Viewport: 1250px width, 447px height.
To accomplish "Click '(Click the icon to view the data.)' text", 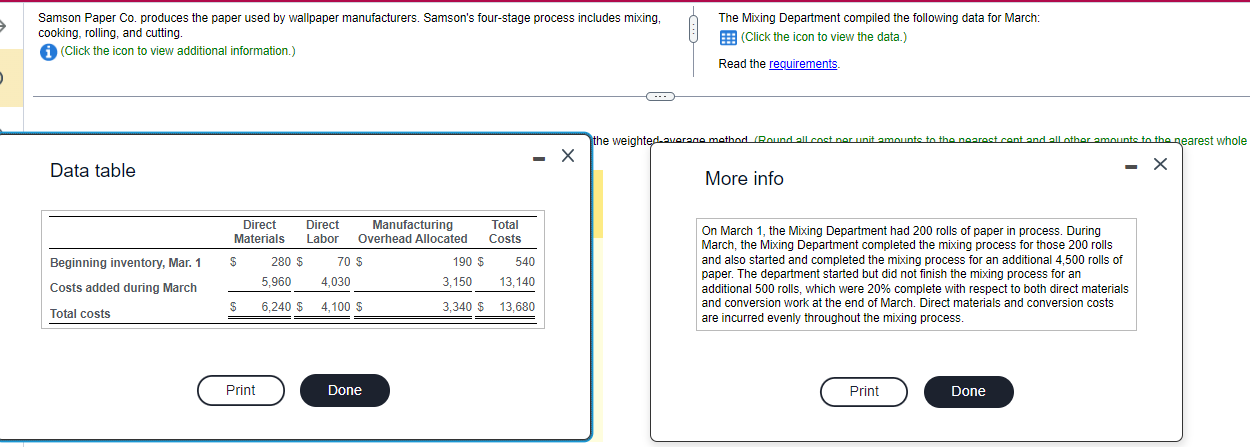I will point(823,37).
